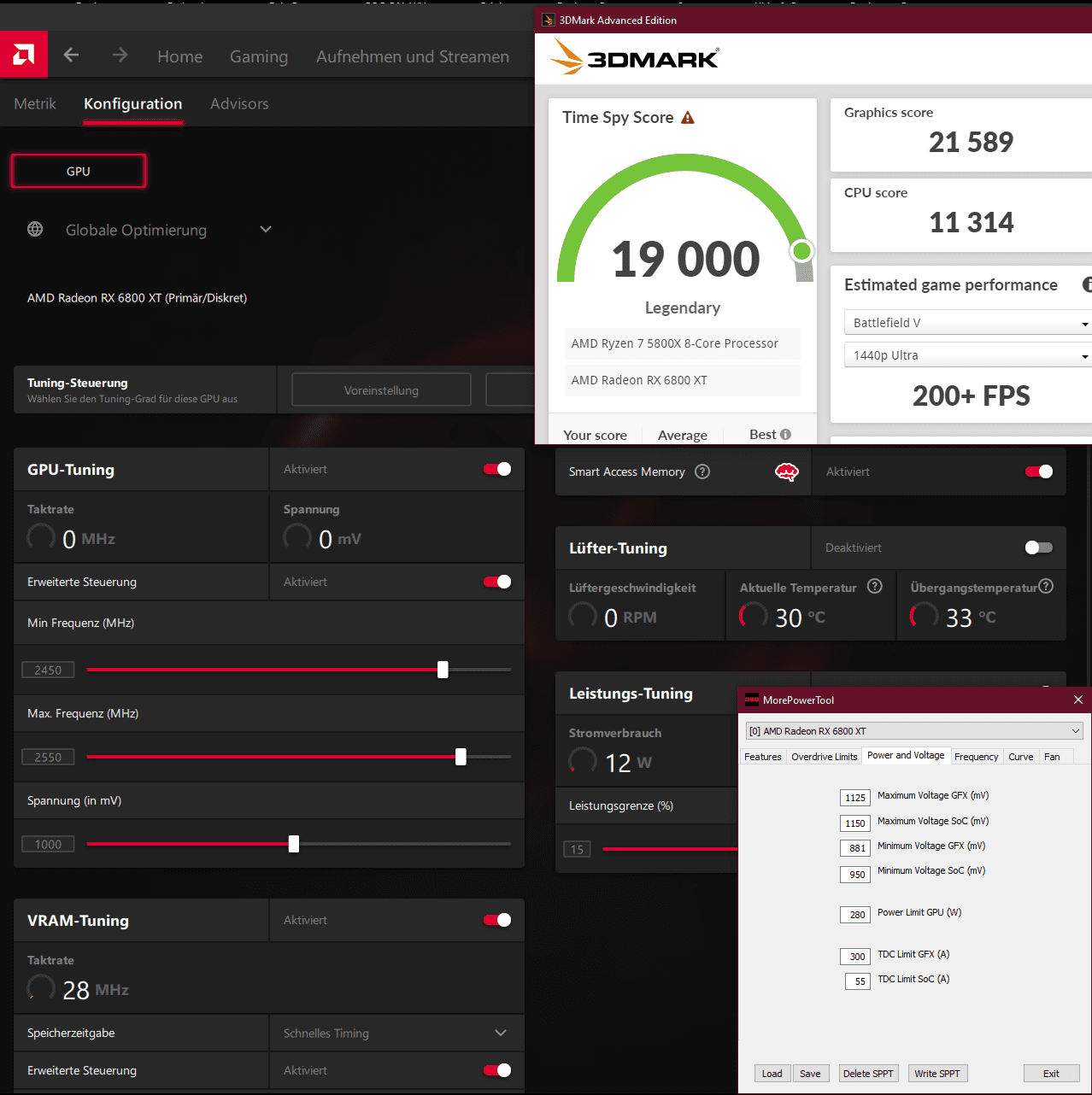Click the Min Frequenz 2450 value field
This screenshot has width=1092, height=1095.
coord(48,670)
